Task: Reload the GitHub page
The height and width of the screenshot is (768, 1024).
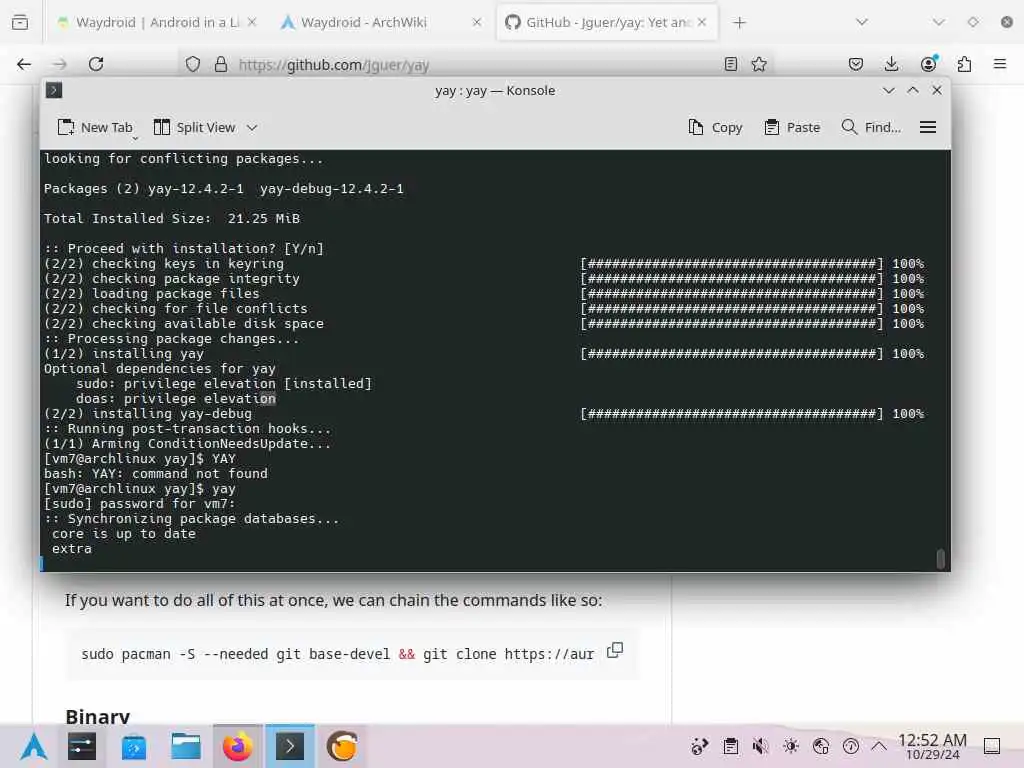Action: point(96,64)
